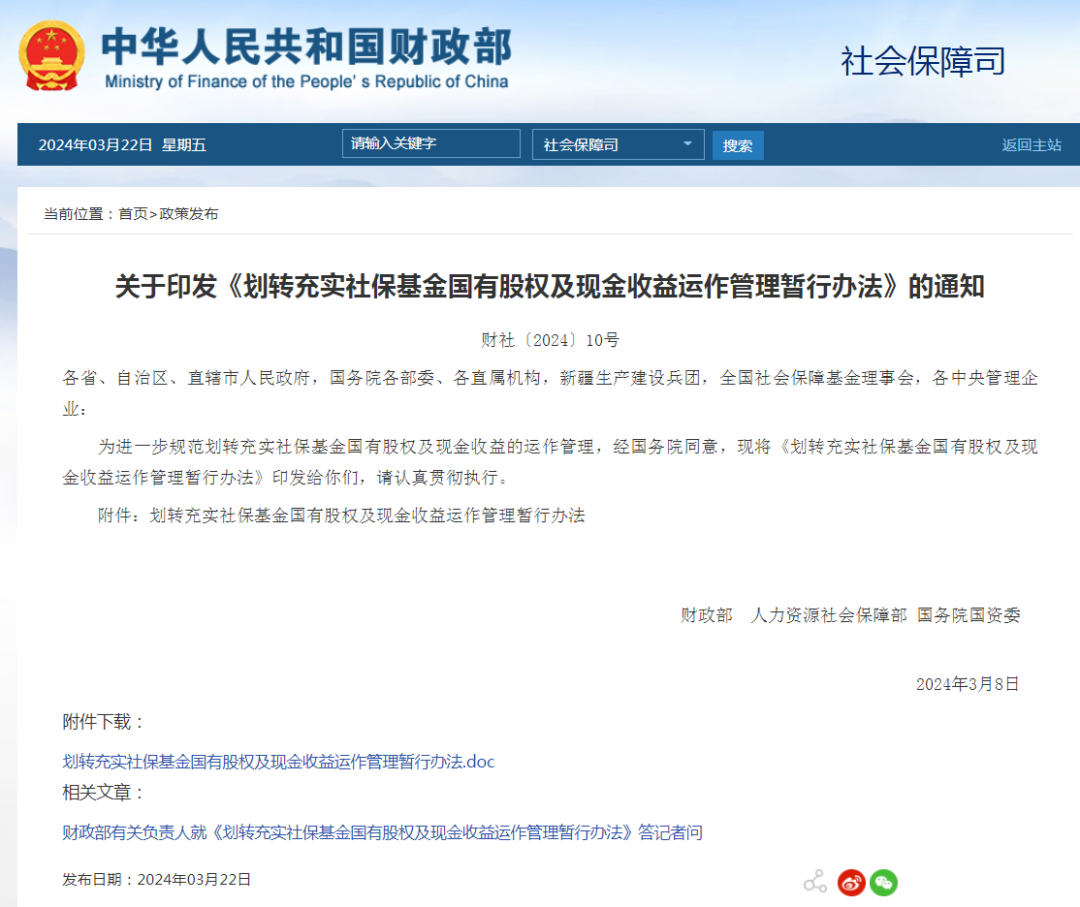Select the 社会保障司 header title
Screen dimensions: 1080x907
[x=922, y=61]
